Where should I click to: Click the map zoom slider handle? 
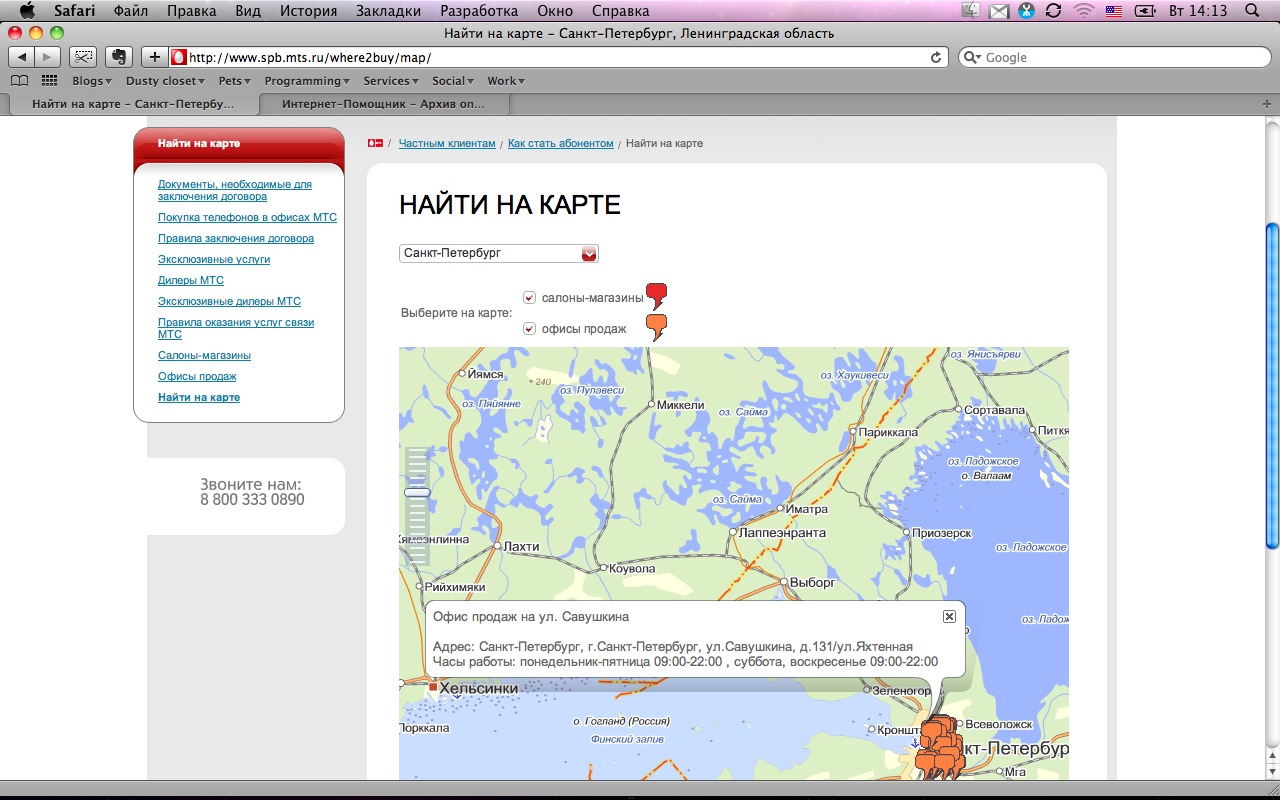(x=417, y=492)
